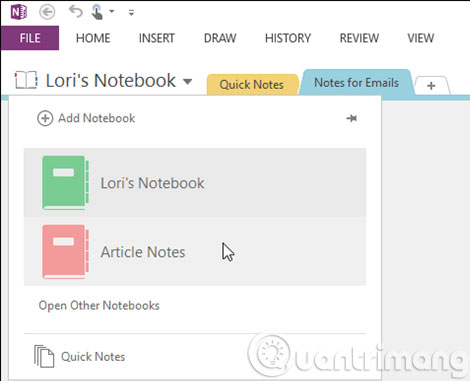
Task: Select the Quick Notes section tab
Action: coord(252,84)
